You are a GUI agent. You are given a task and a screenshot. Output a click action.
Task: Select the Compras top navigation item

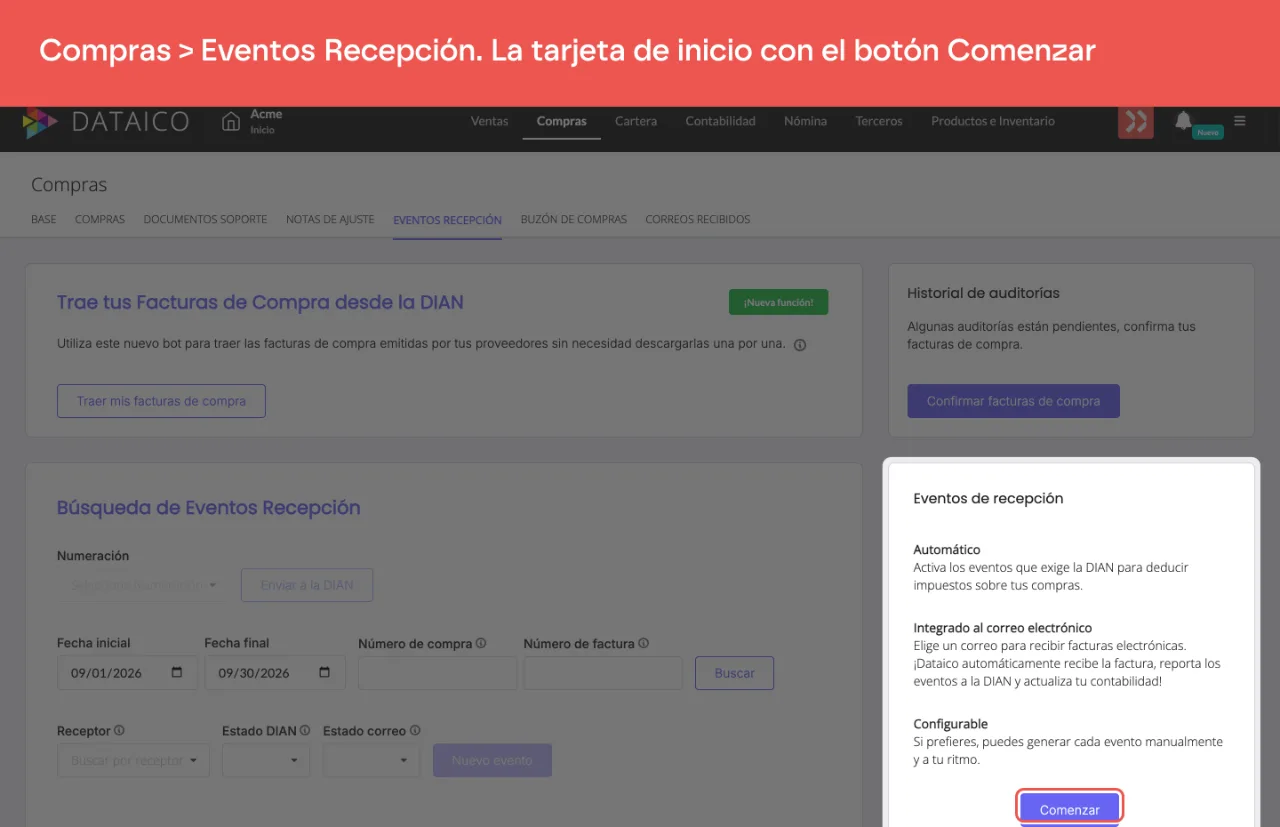tap(562, 121)
